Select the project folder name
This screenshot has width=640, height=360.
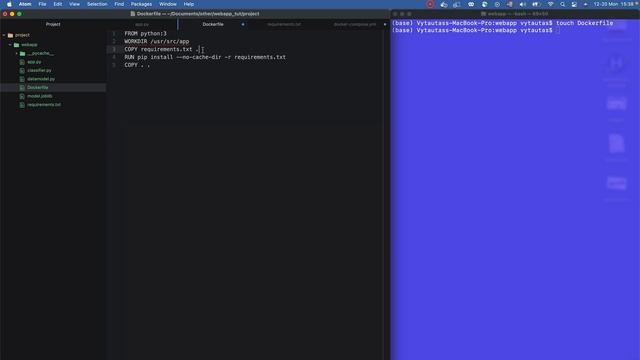coord(22,35)
